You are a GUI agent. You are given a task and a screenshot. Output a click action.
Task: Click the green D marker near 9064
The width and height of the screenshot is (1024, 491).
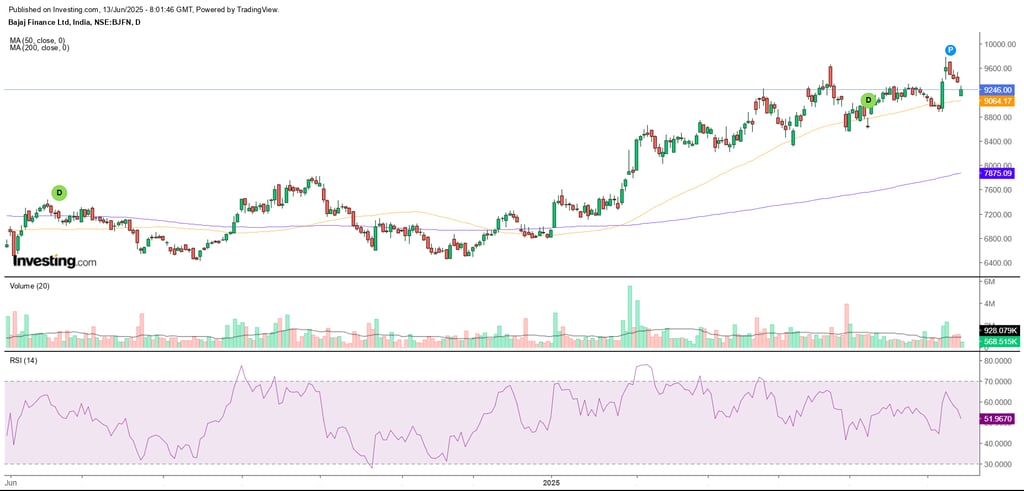tap(868, 100)
